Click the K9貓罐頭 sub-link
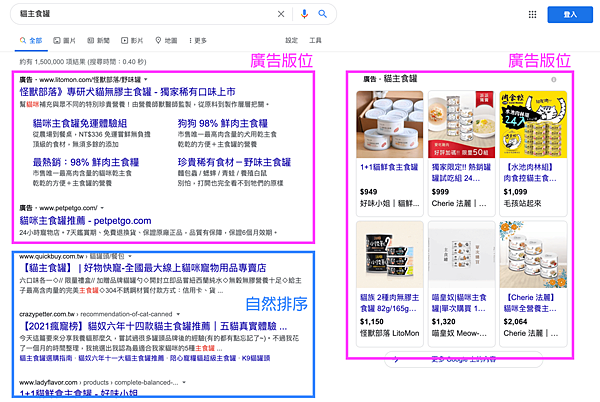Image resolution: width=600 pixels, height=402 pixels. pyautogui.click(x=256, y=358)
